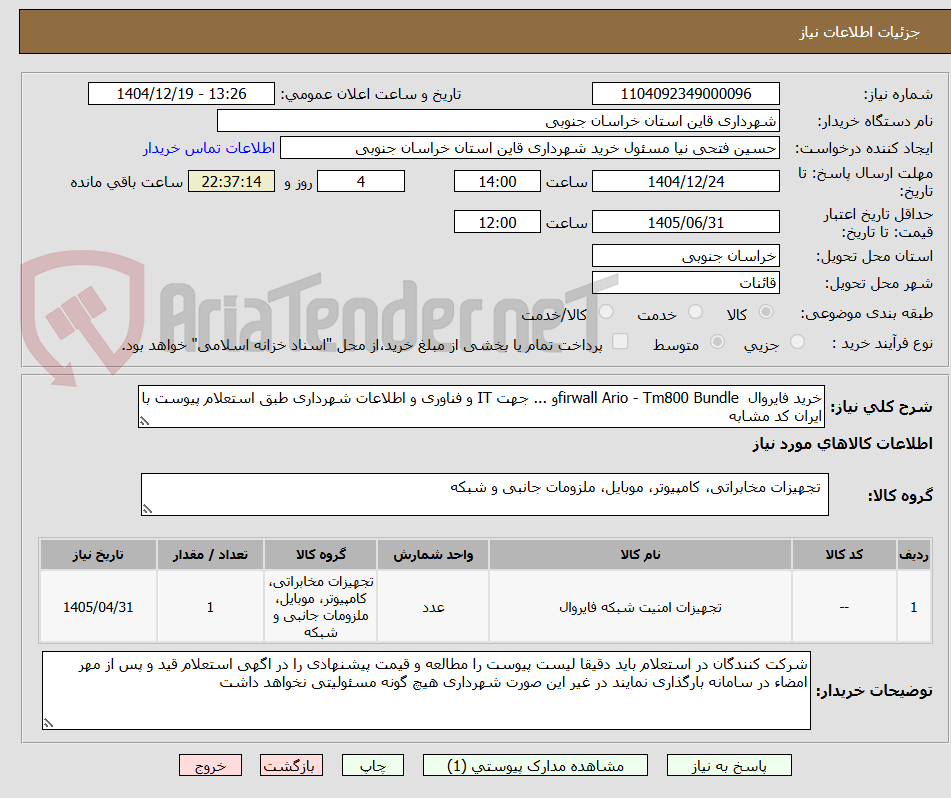Viewport: 951px width, 798px height.
Task: Click the تاریخ نیاز column header
Action: click(x=98, y=554)
